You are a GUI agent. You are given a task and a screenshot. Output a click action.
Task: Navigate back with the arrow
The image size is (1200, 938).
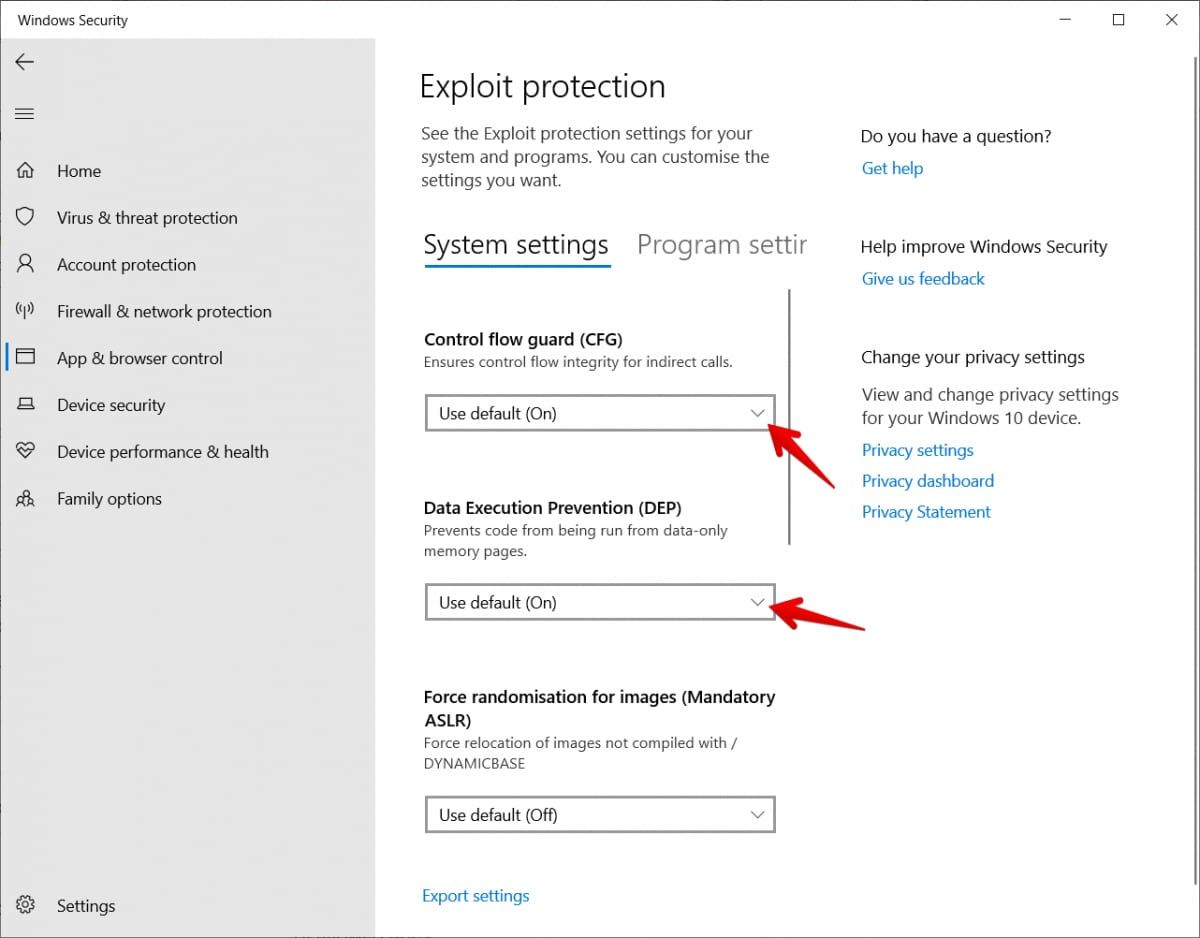tap(24, 62)
